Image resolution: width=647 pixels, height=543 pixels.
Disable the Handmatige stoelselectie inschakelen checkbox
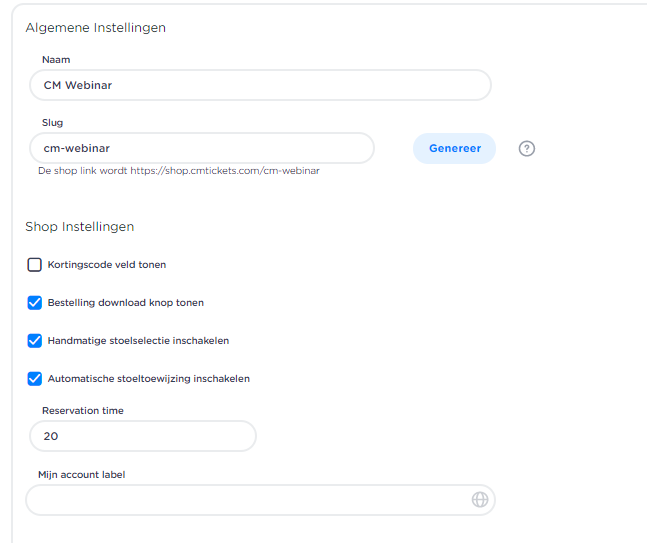click(35, 341)
